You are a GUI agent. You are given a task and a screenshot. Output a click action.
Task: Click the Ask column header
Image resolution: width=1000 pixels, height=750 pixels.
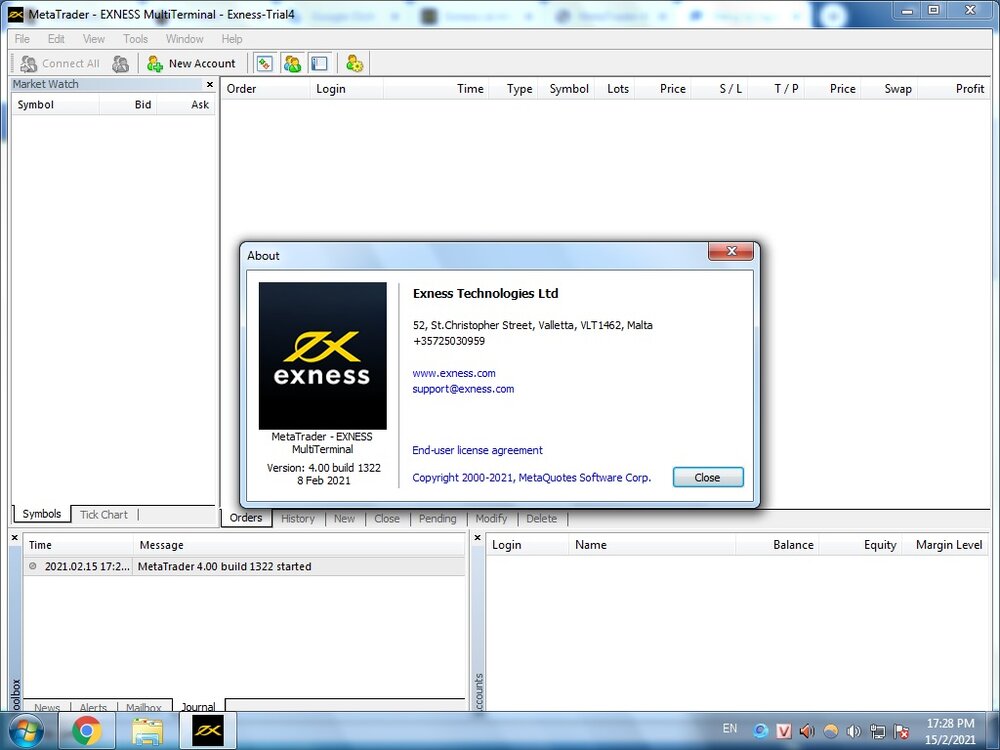pyautogui.click(x=186, y=105)
